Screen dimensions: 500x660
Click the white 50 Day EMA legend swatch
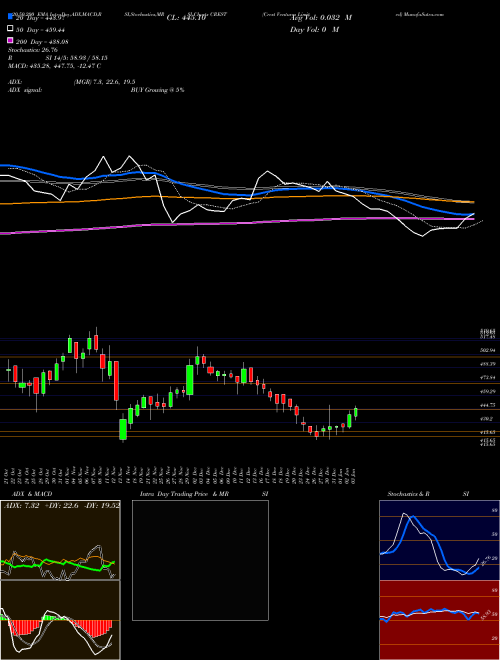click(10, 29)
